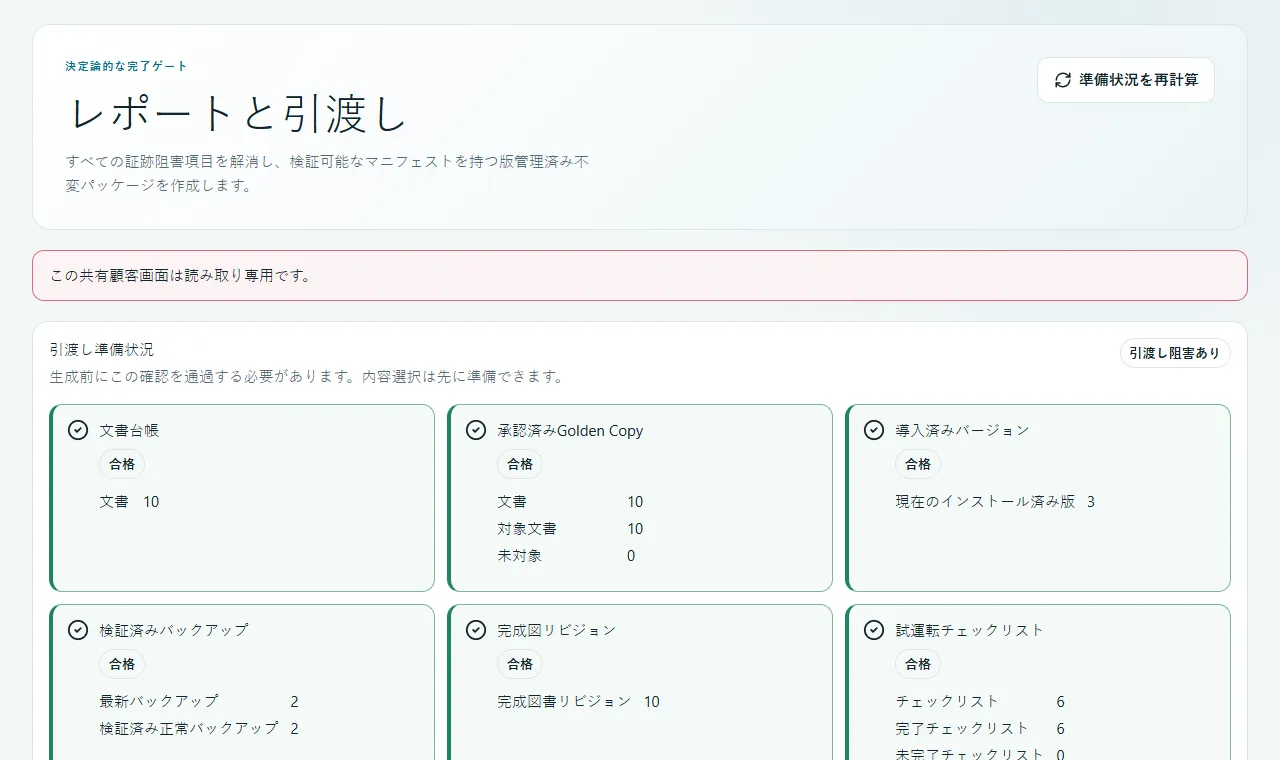Click the 検証済み正常バックアップ row label

click(x=189, y=729)
